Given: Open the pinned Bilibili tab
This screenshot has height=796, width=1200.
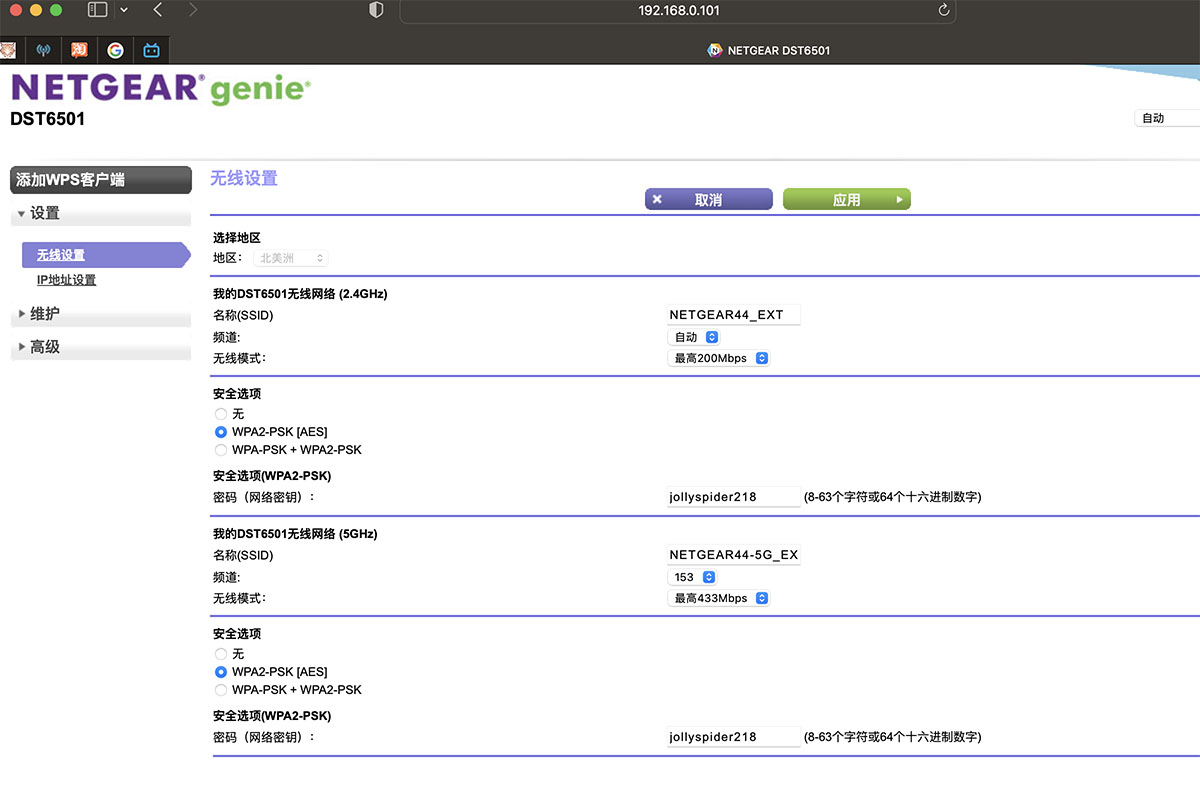Looking at the screenshot, I should pos(151,50).
